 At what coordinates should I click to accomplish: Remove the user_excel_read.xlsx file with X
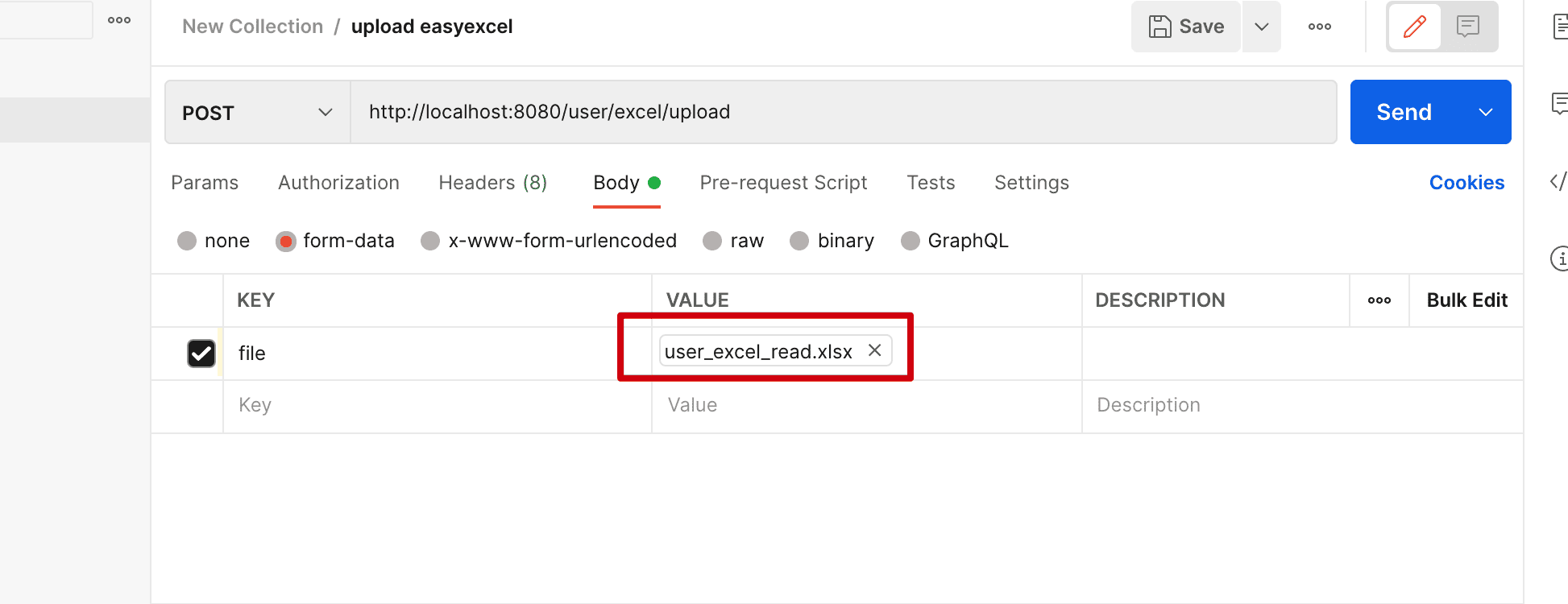coord(874,350)
